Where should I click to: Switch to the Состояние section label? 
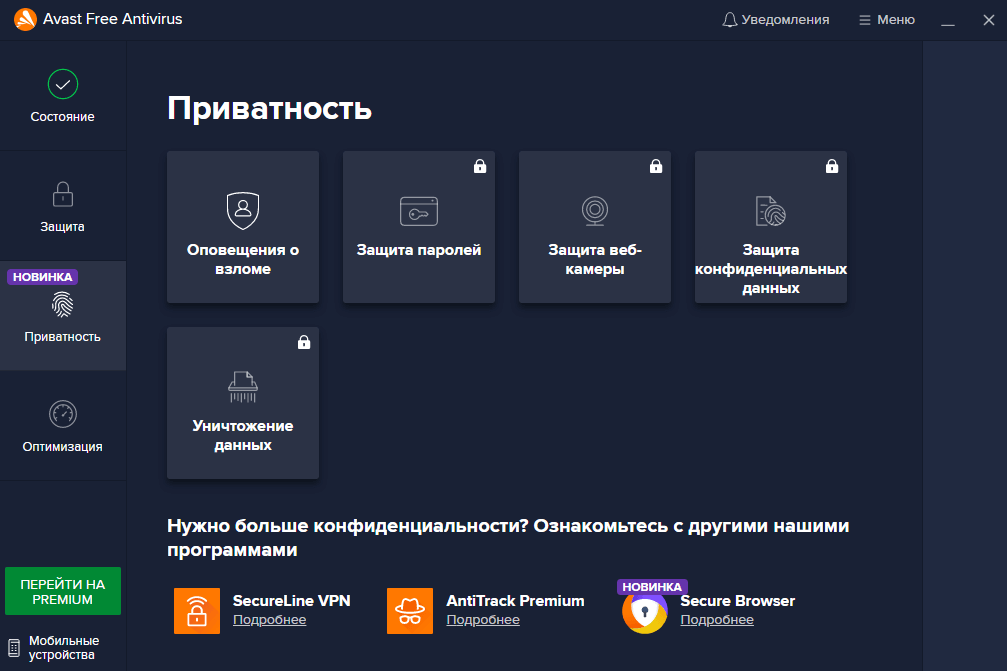click(x=62, y=117)
